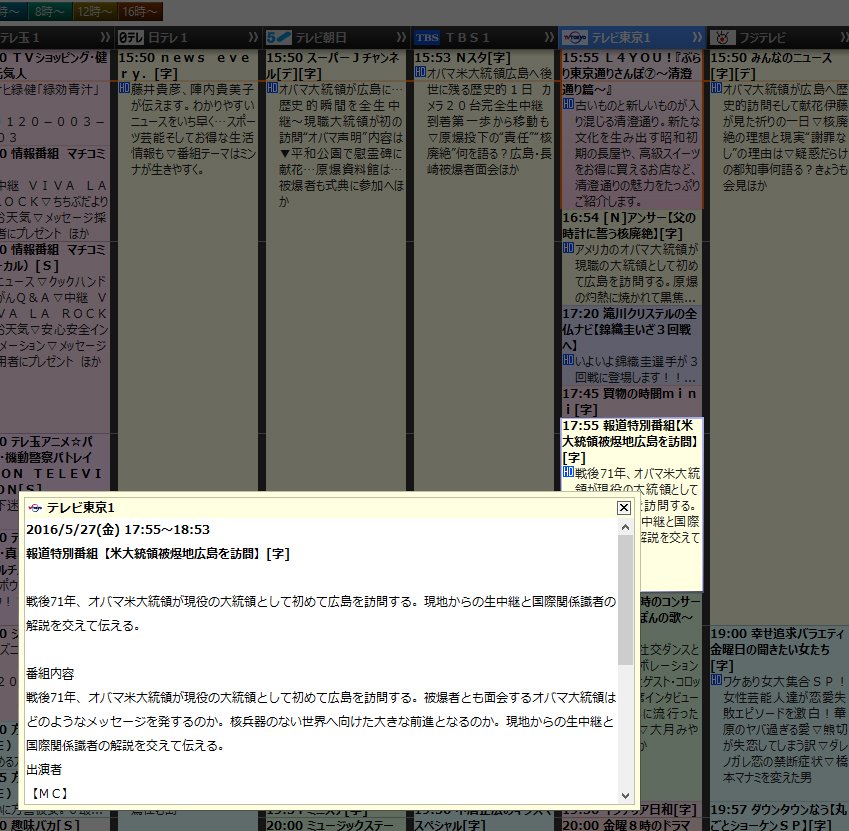Close the program detail popup

tap(624, 507)
